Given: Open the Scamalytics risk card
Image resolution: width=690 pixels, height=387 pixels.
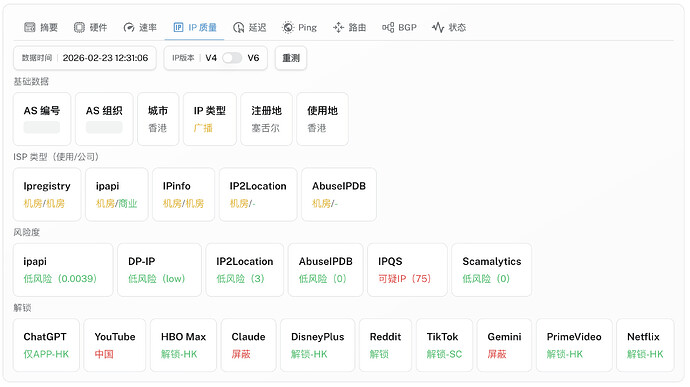Looking at the screenshot, I should click(x=492, y=269).
